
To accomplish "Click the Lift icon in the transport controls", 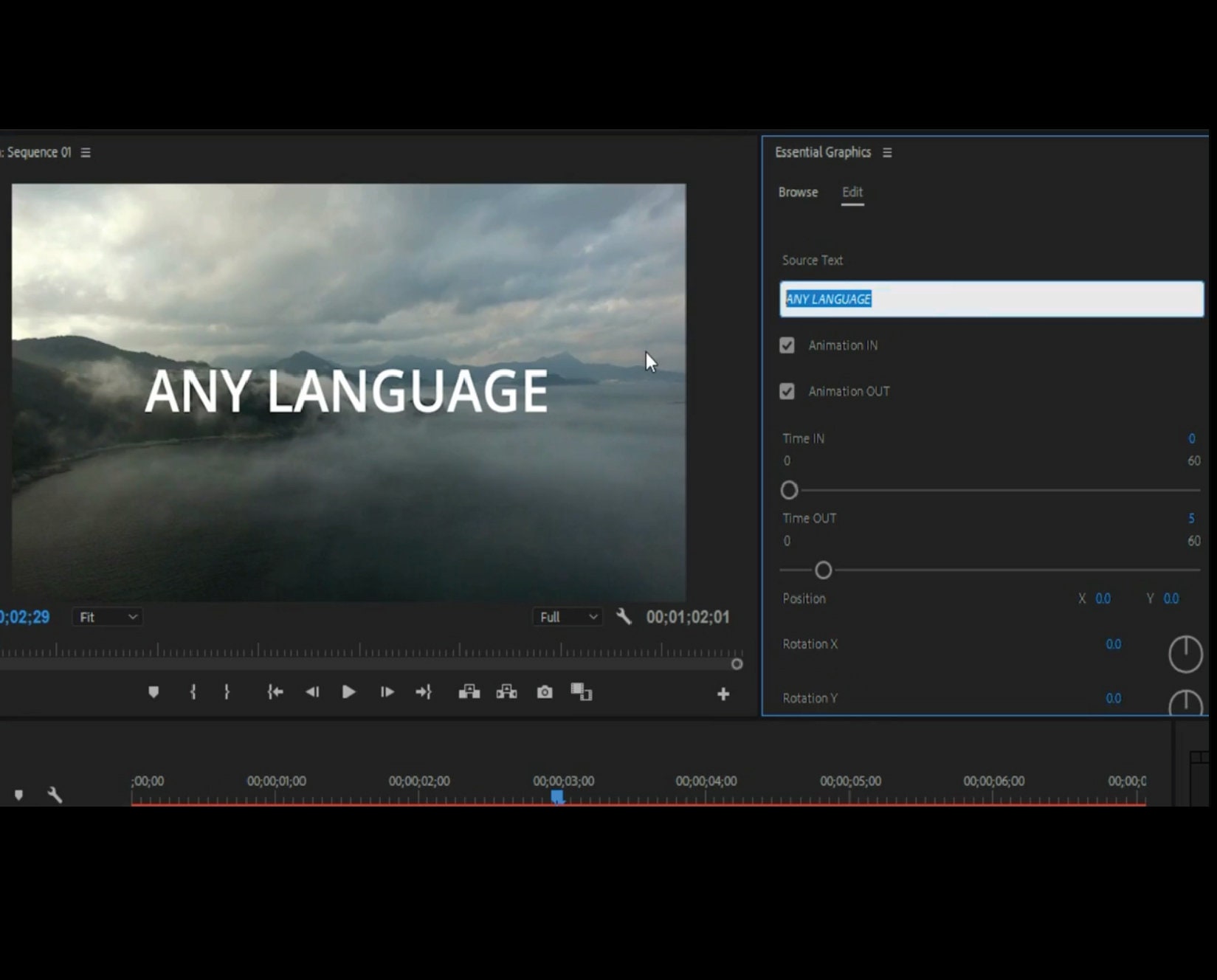I will [x=469, y=692].
